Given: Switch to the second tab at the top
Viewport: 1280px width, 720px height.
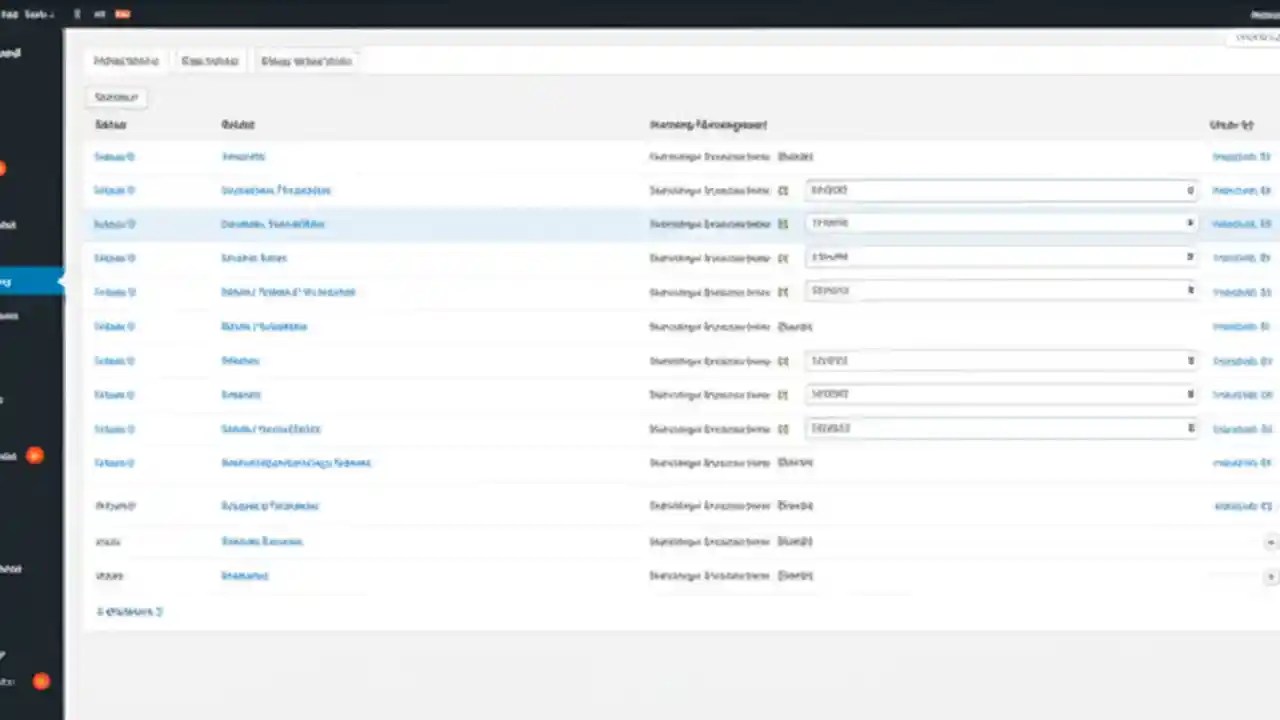Looking at the screenshot, I should 209,61.
